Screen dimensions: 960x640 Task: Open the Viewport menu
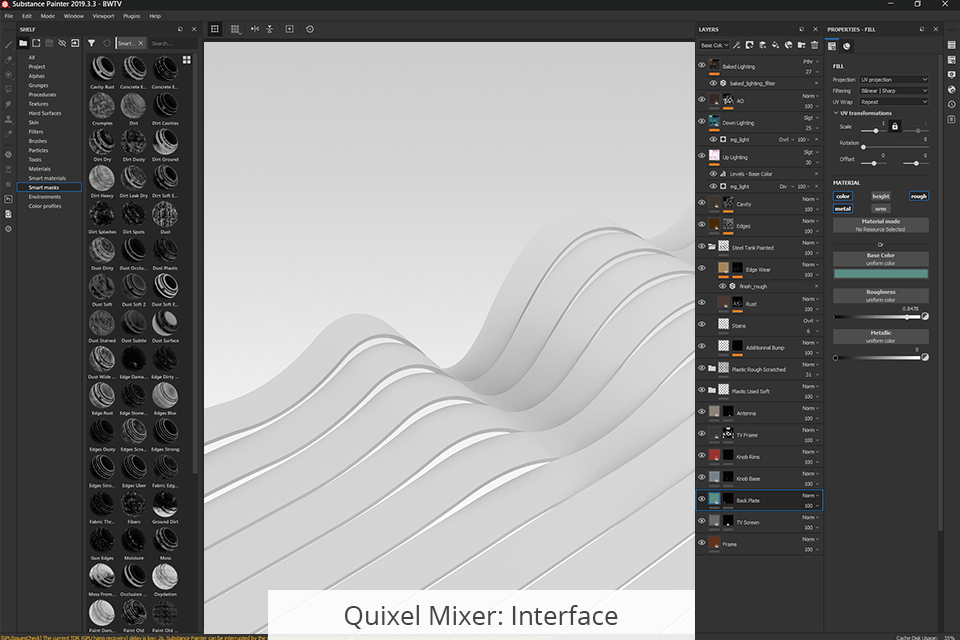click(x=103, y=16)
